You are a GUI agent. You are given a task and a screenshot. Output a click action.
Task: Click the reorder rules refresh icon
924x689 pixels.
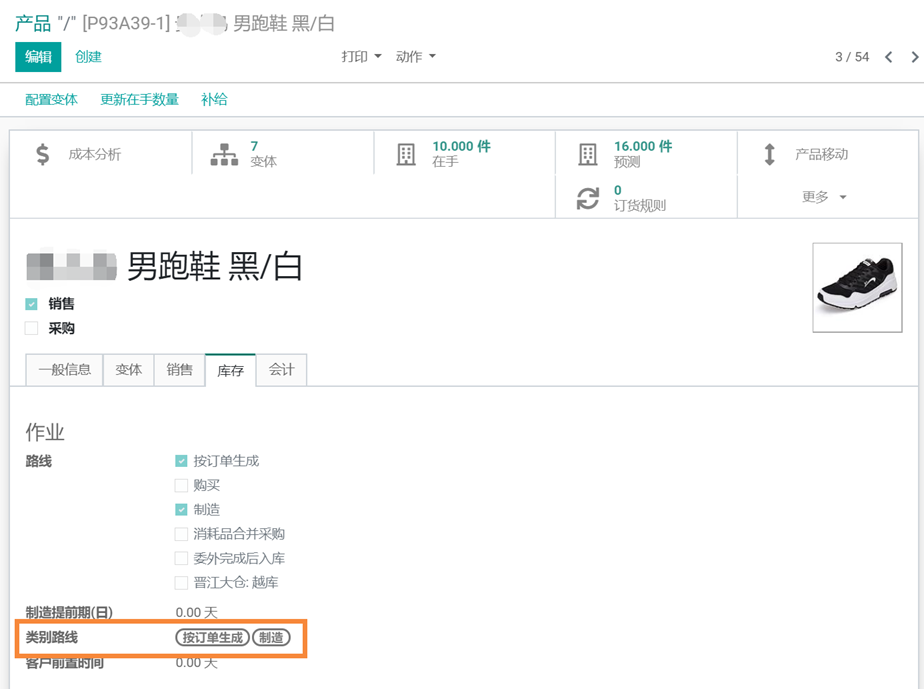[588, 199]
